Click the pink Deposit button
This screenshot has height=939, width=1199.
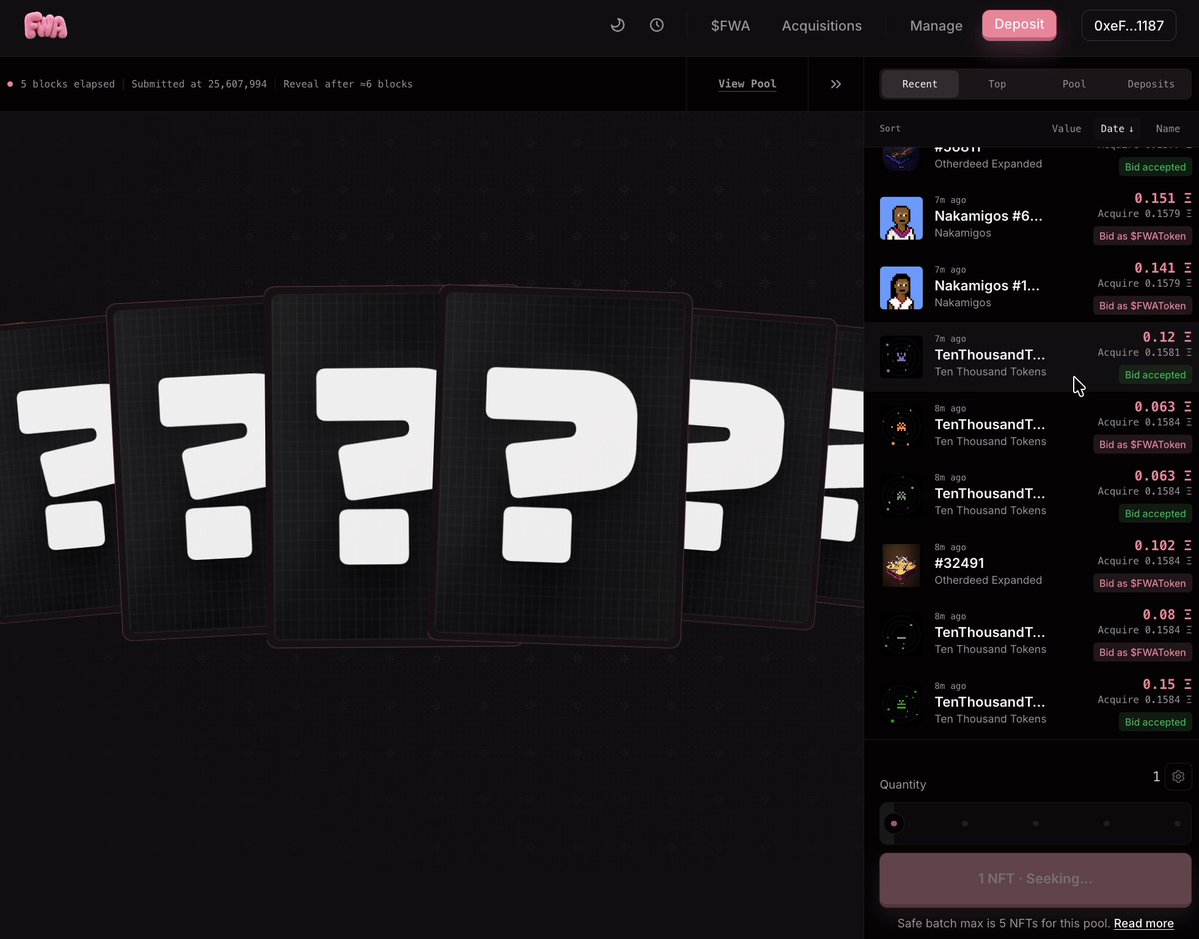pyautogui.click(x=1019, y=24)
